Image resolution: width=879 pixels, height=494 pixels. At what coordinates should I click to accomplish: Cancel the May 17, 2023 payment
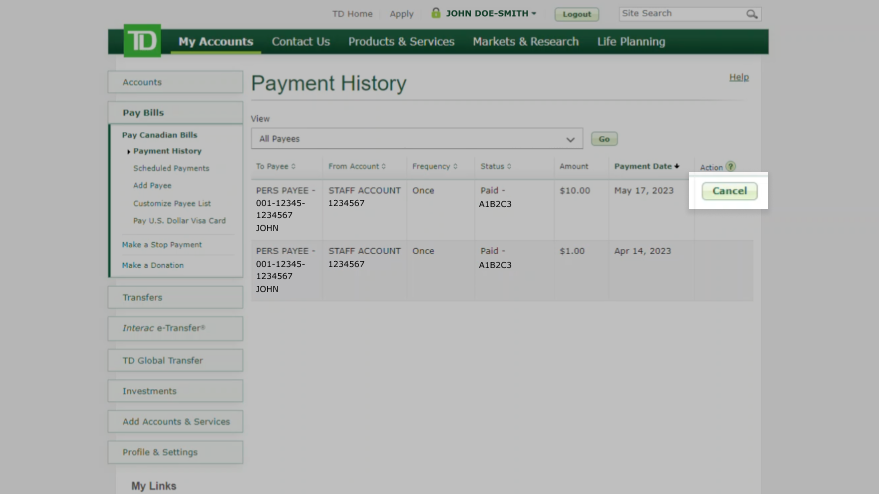pyautogui.click(x=729, y=191)
